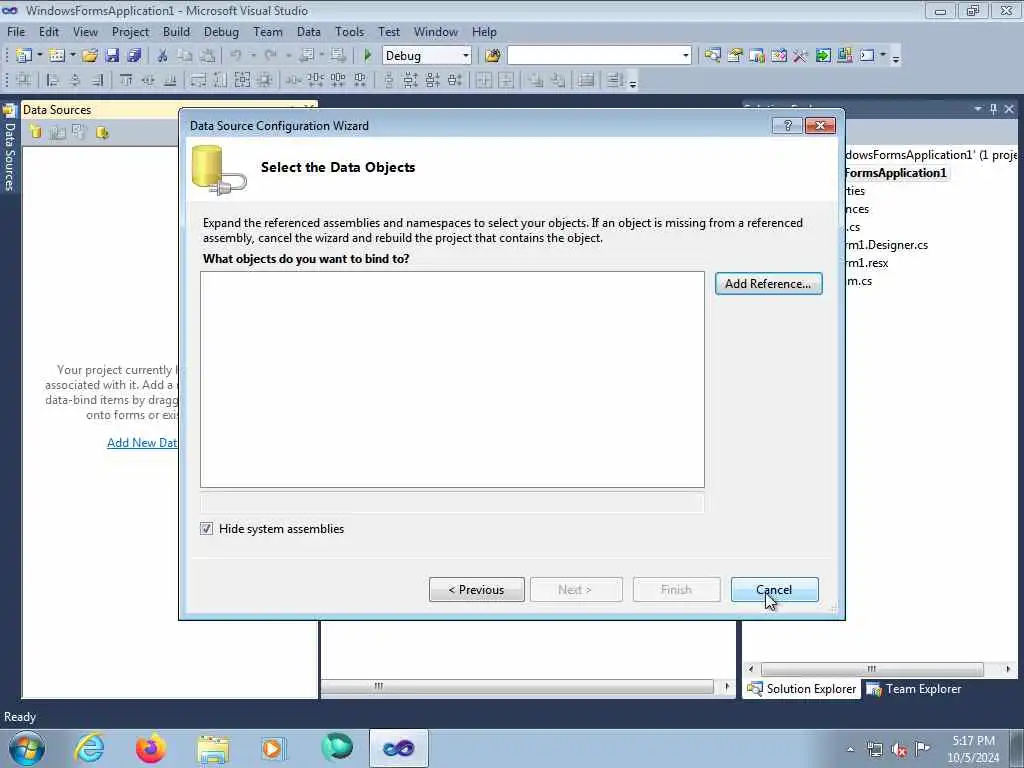
Task: Open the collapsed Data Sources side tab
Action: click(9, 148)
